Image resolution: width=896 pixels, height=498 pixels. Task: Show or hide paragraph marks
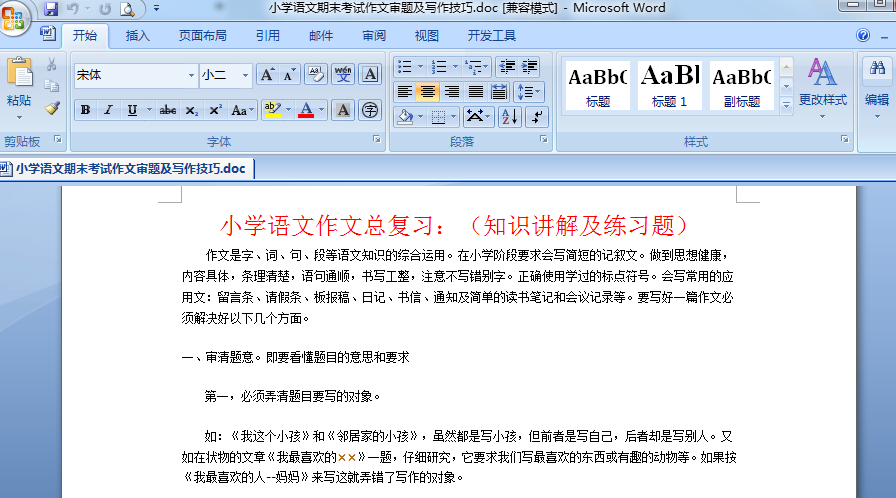[537, 117]
